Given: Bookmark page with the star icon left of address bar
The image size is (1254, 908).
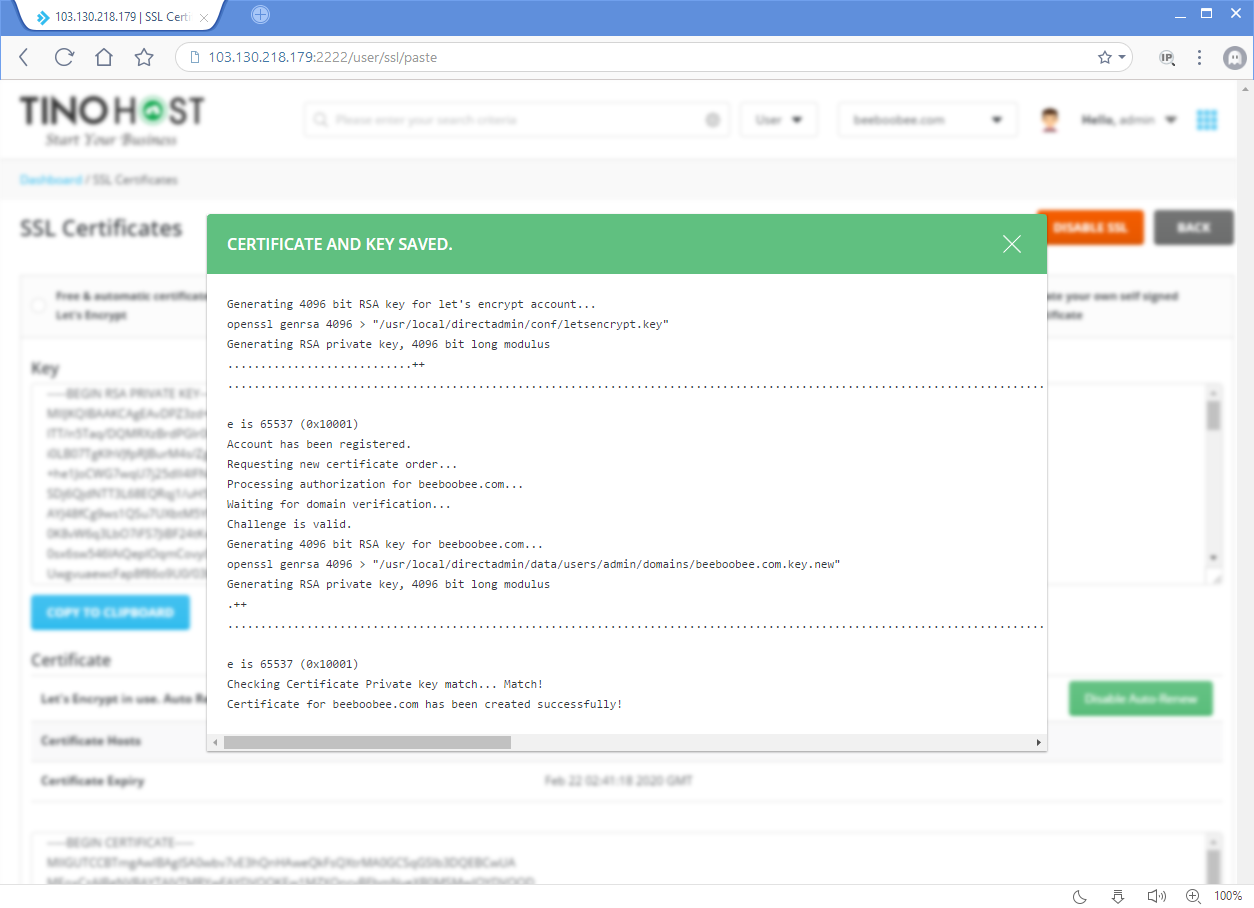Looking at the screenshot, I should click(x=144, y=57).
